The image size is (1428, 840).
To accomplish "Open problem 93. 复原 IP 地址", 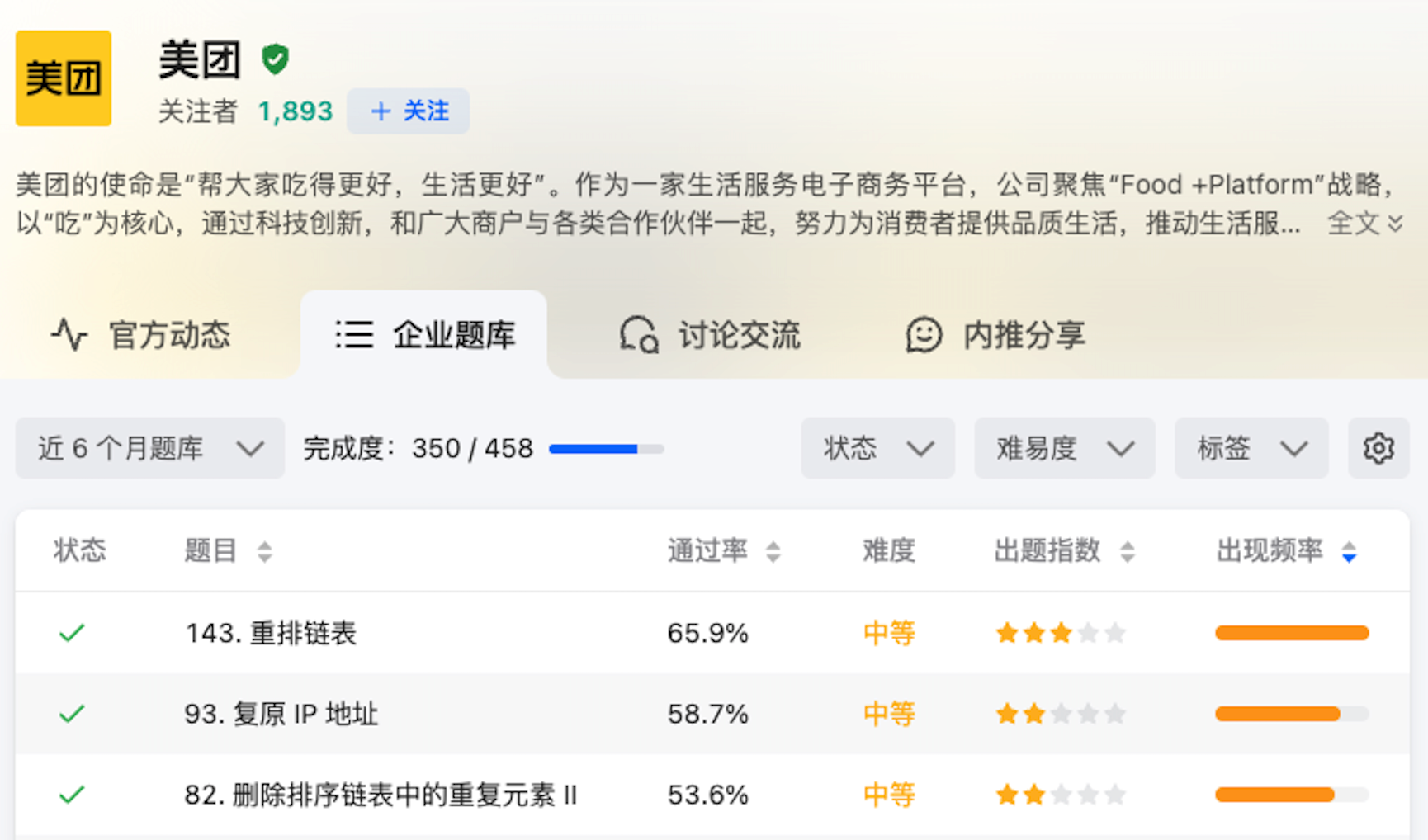I will 281,714.
